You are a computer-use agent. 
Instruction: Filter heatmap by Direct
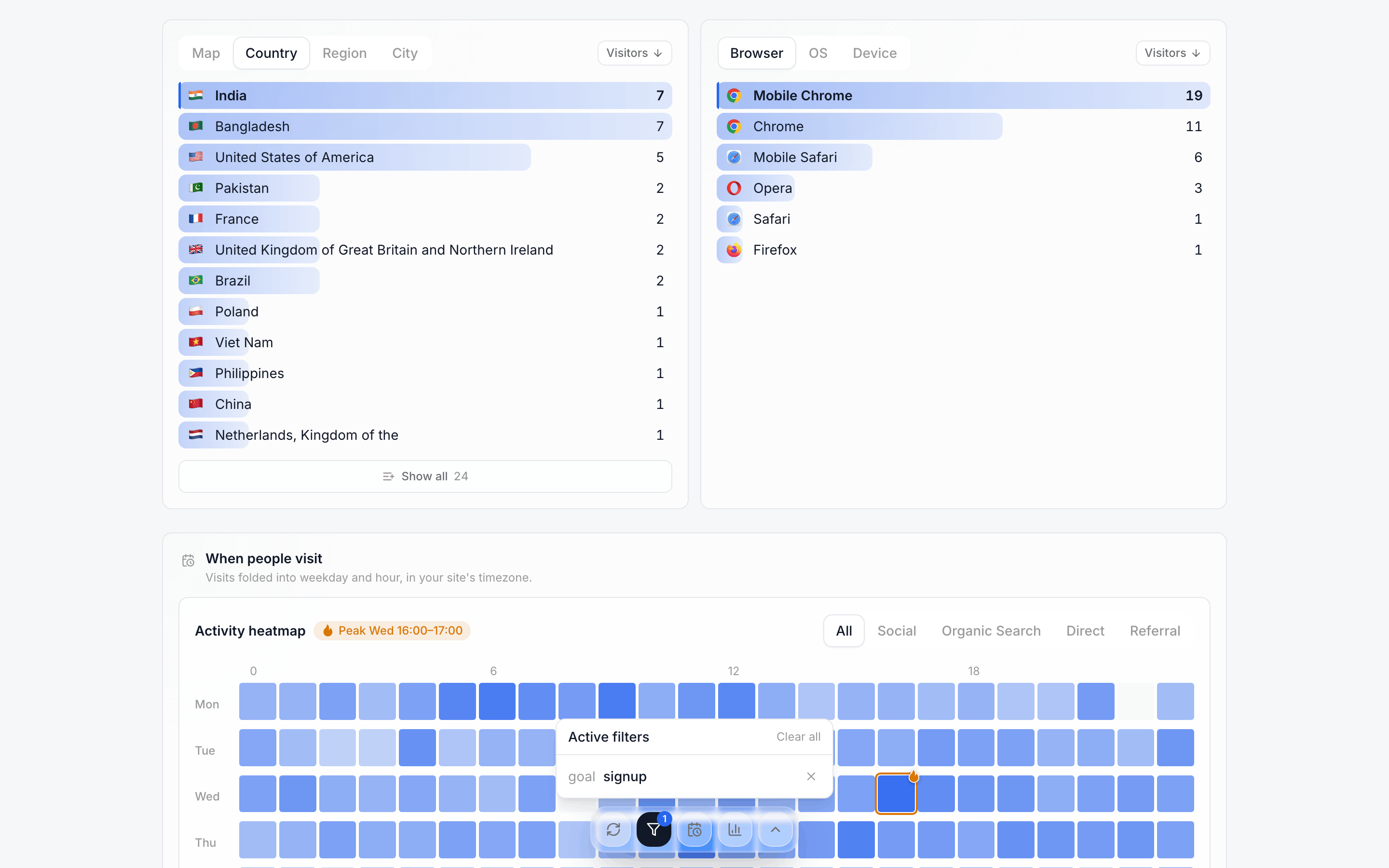1085,630
